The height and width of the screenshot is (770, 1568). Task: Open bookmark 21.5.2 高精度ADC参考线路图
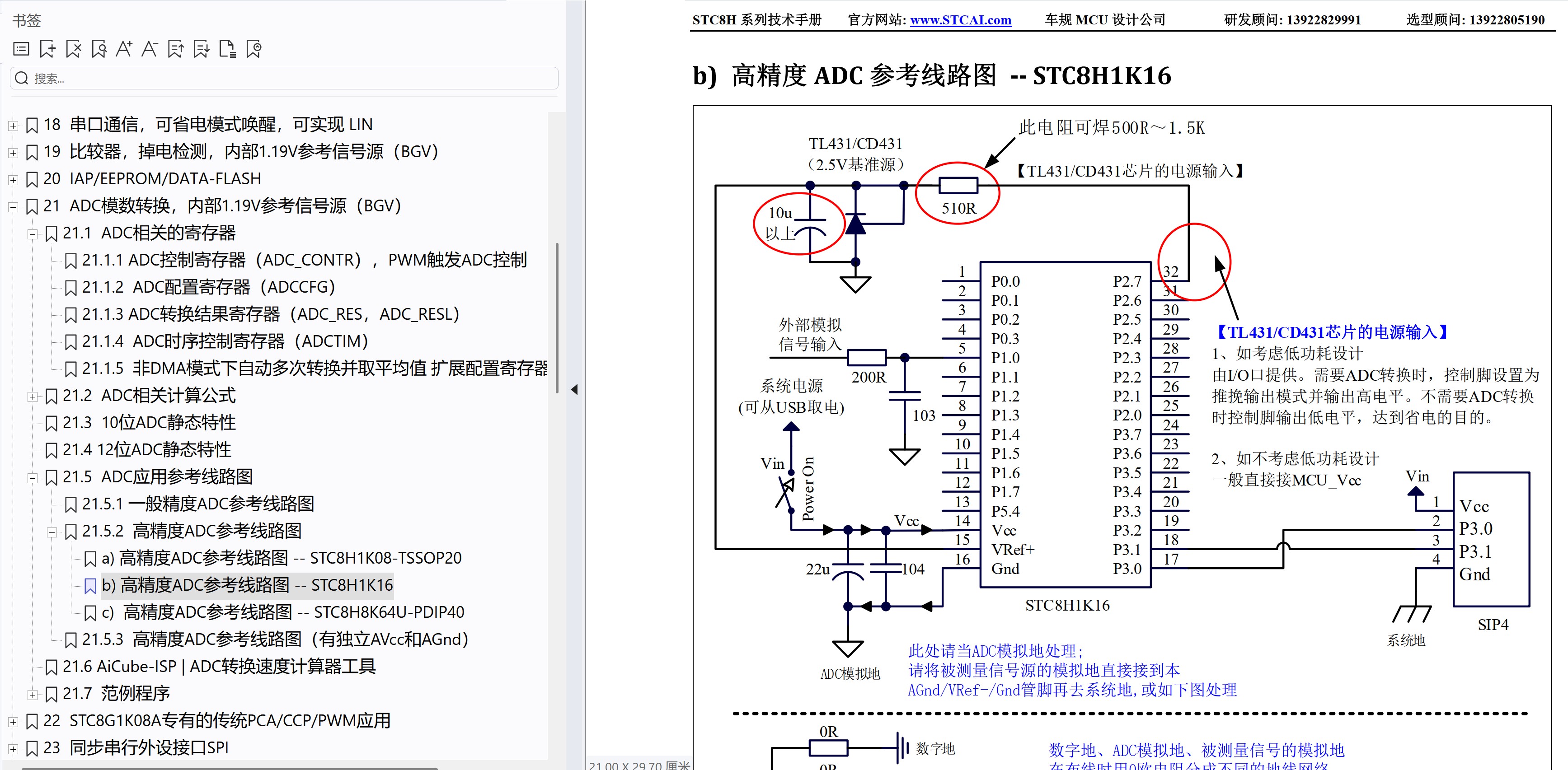click(192, 531)
